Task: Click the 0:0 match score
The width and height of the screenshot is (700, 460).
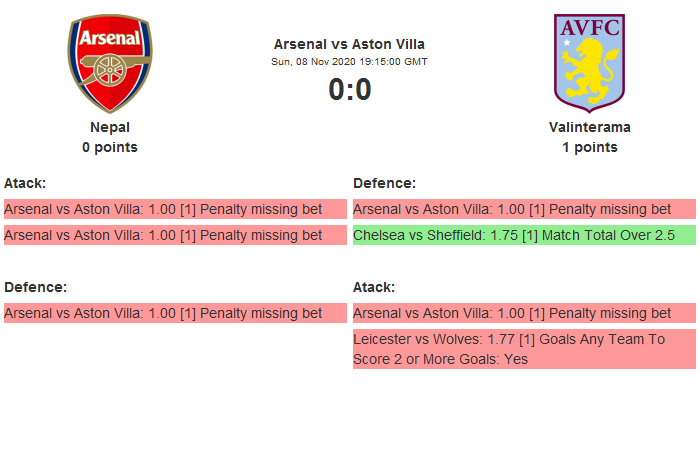Action: [349, 90]
